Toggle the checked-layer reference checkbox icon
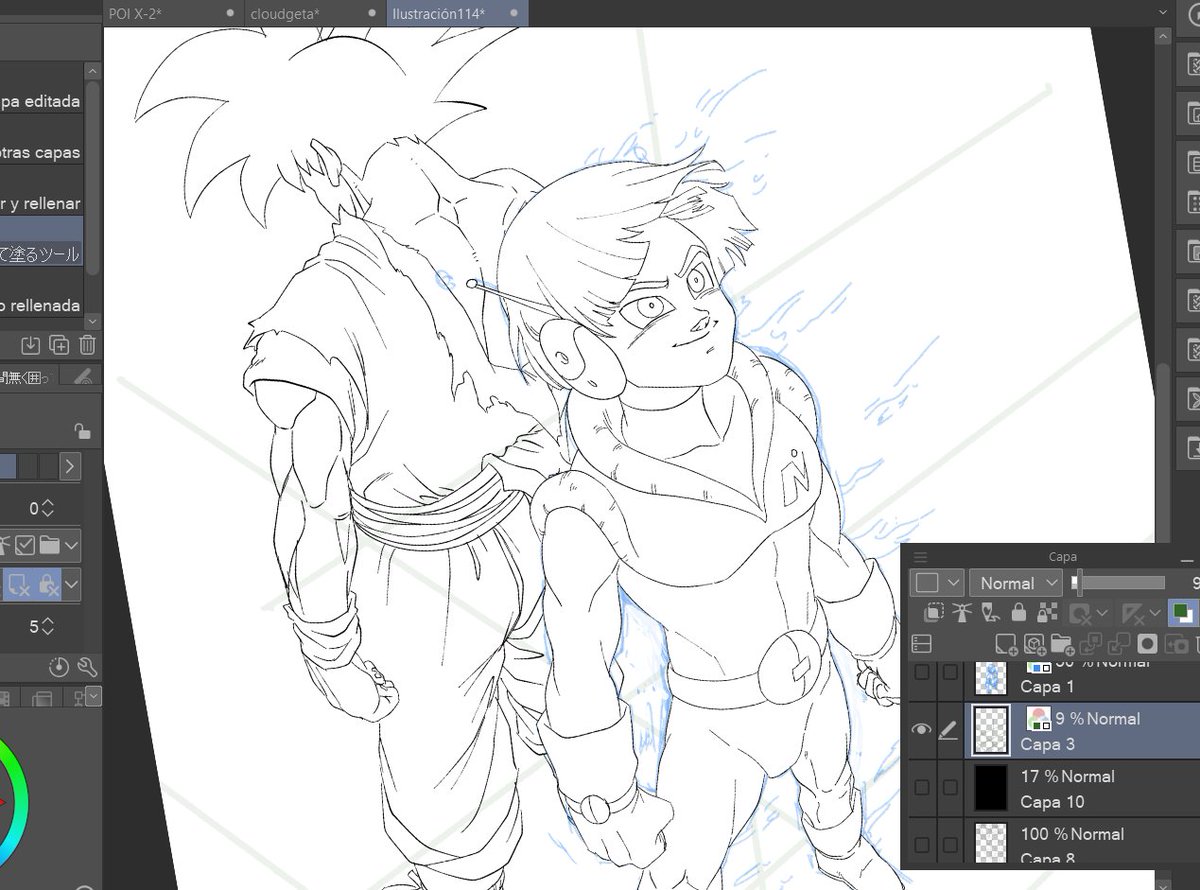This screenshot has width=1200, height=890. tap(25, 545)
